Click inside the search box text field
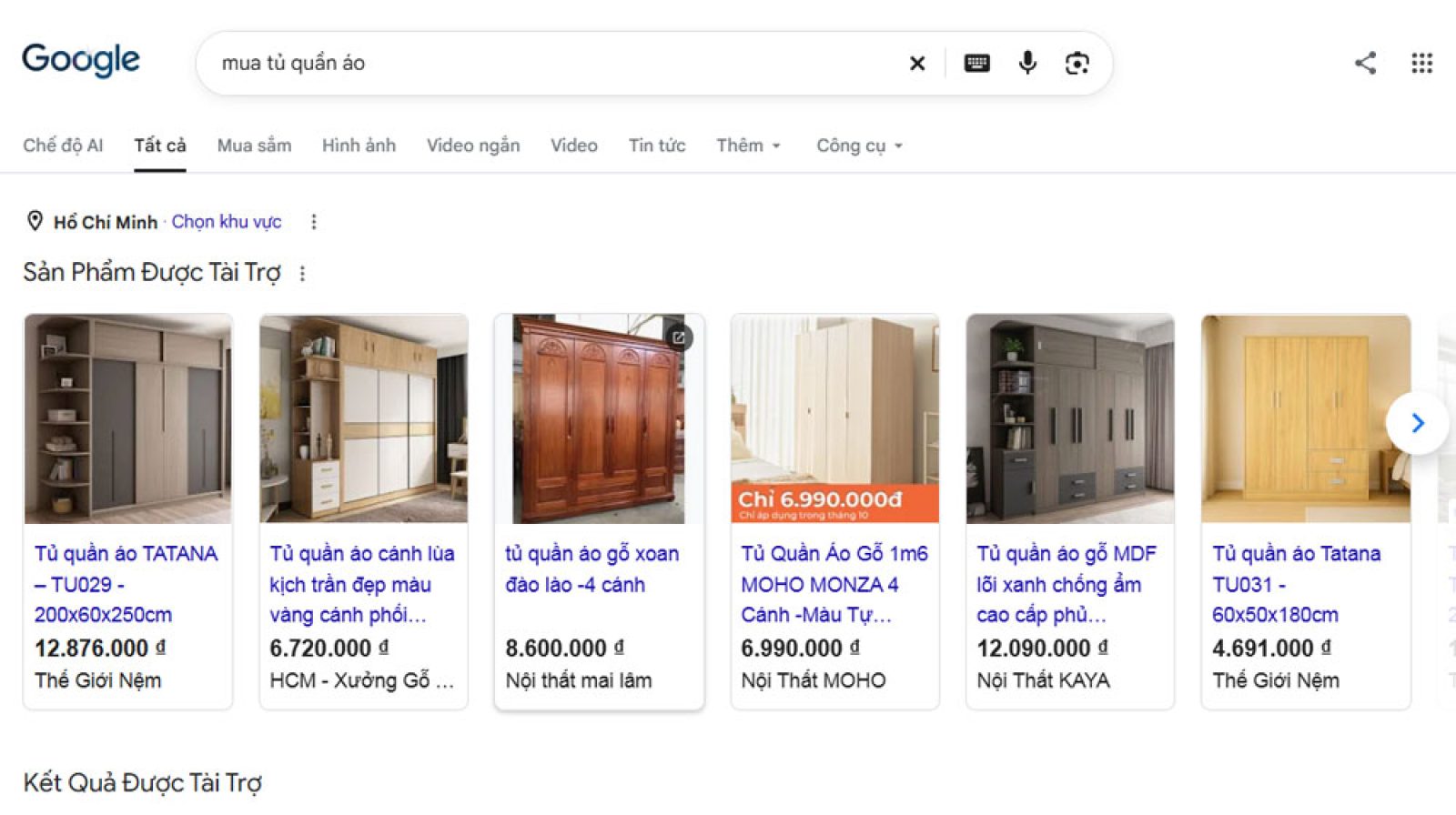The image size is (1456, 815). coord(555,63)
